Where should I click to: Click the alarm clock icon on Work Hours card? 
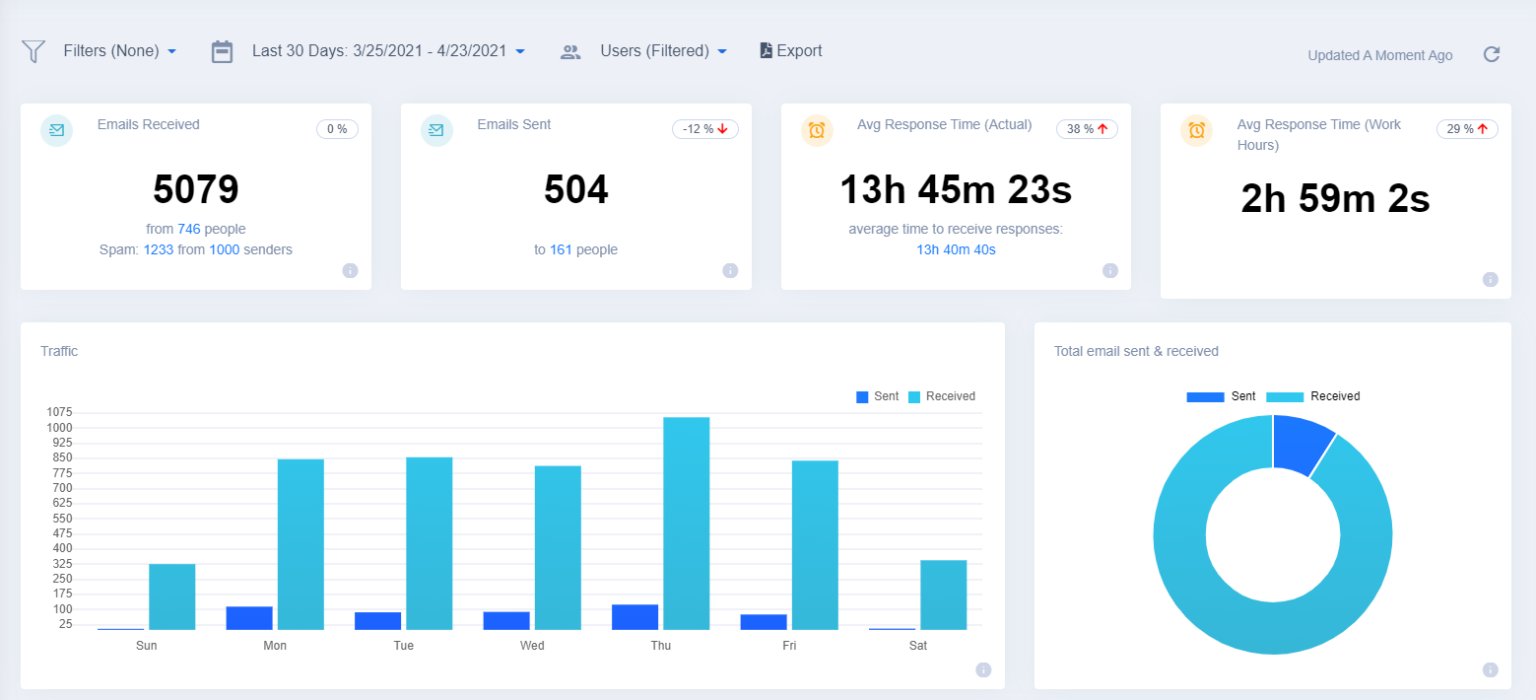click(1197, 130)
